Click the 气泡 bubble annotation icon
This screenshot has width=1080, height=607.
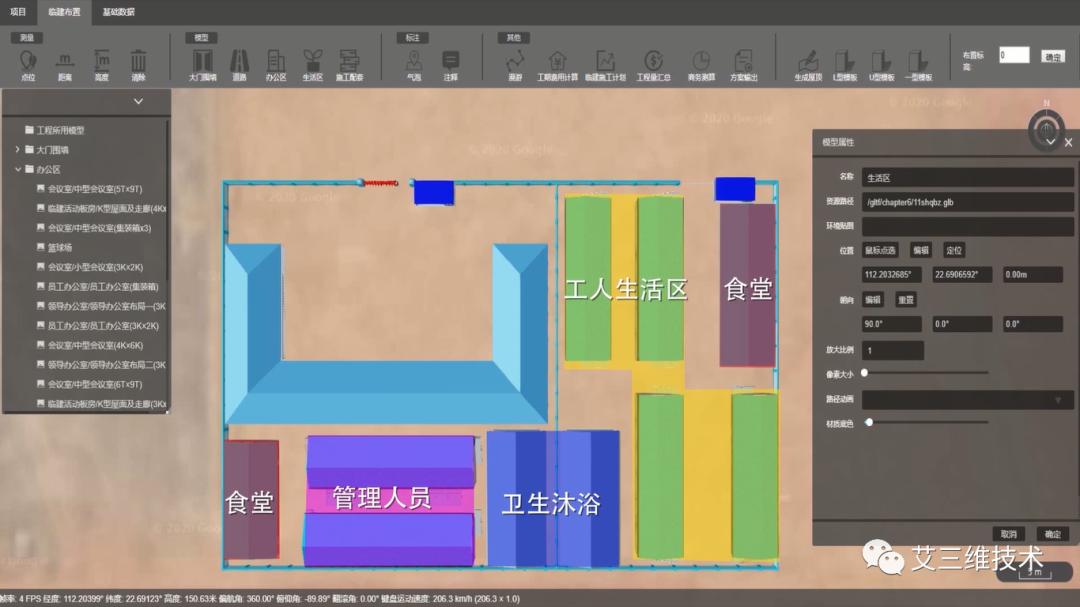pyautogui.click(x=413, y=60)
